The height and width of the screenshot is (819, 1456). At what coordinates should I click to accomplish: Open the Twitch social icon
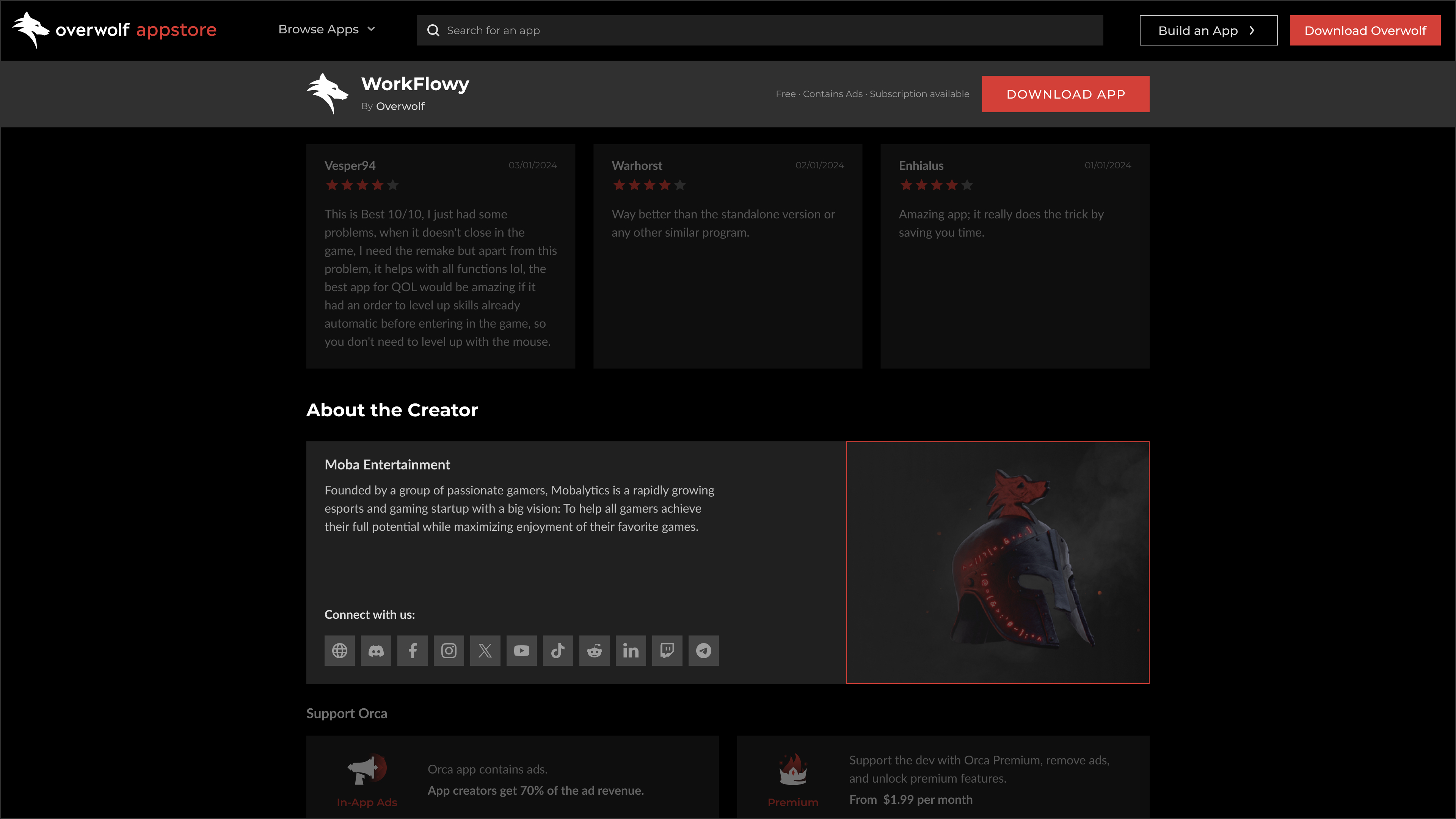pos(667,651)
